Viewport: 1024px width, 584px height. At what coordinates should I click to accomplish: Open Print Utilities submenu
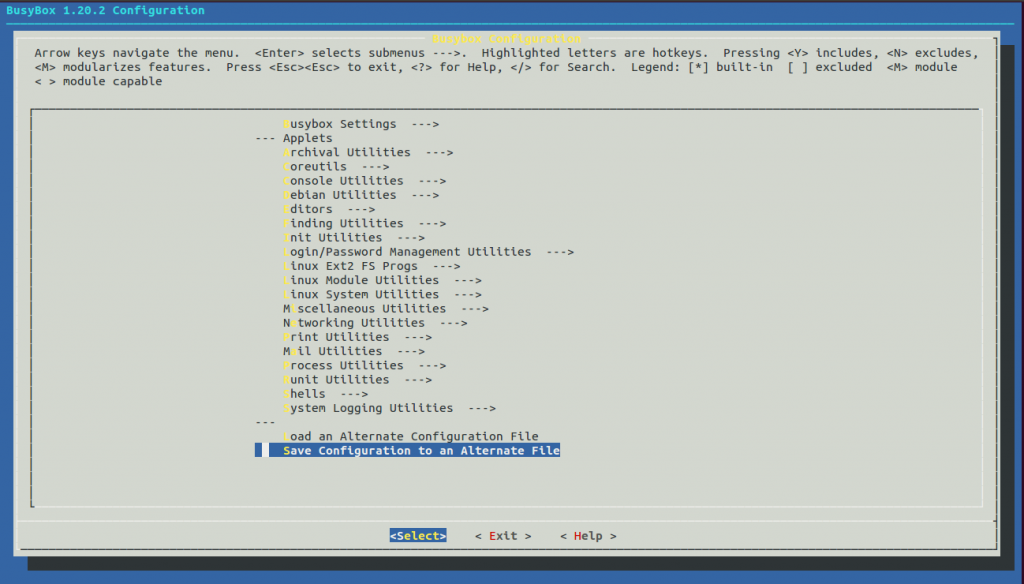pyautogui.click(x=357, y=337)
